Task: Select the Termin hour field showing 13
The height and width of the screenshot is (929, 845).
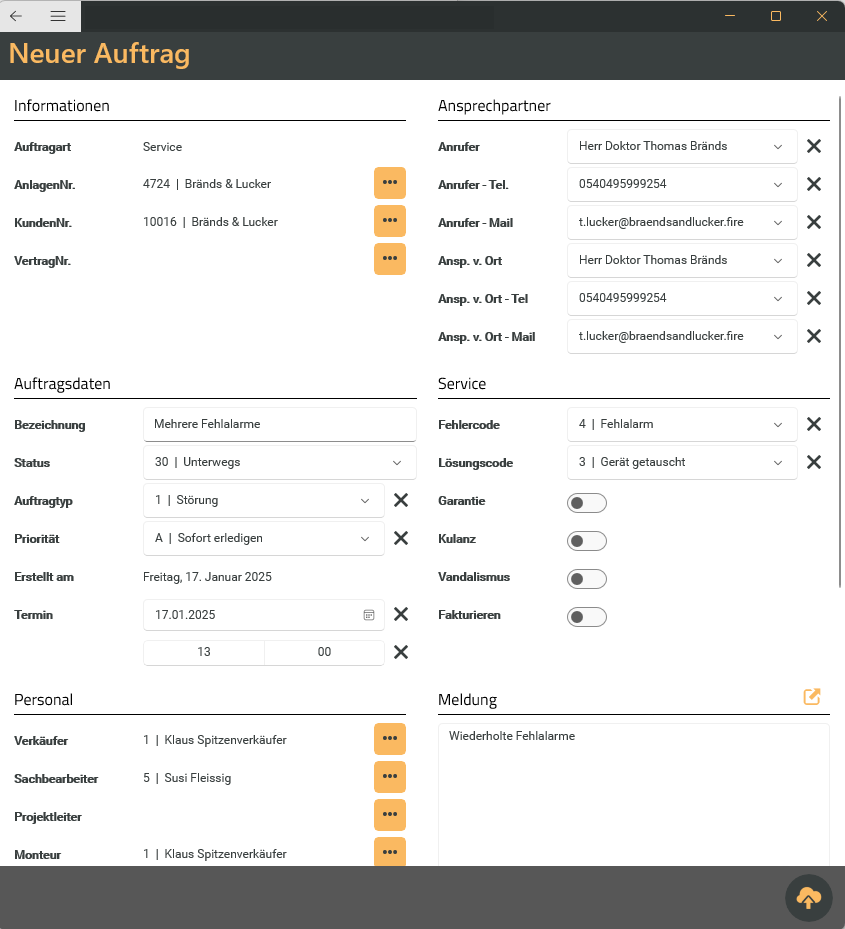Action: [204, 652]
